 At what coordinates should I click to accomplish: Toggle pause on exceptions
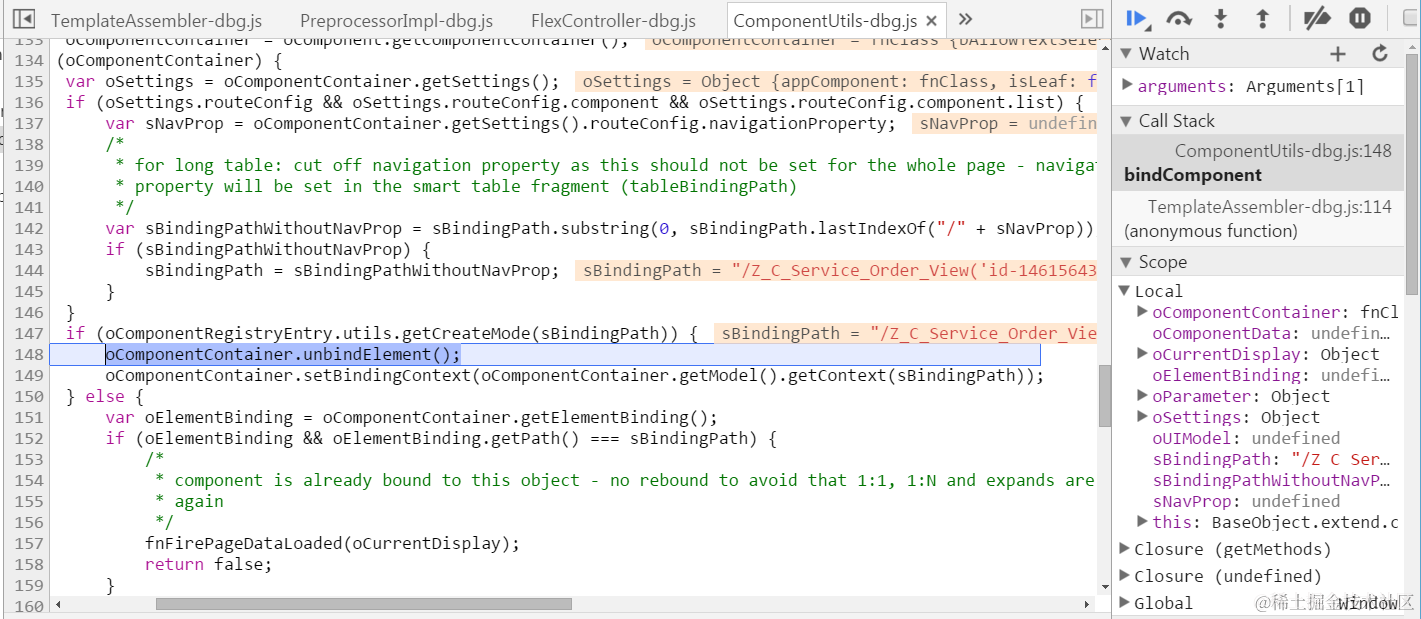tap(1360, 18)
